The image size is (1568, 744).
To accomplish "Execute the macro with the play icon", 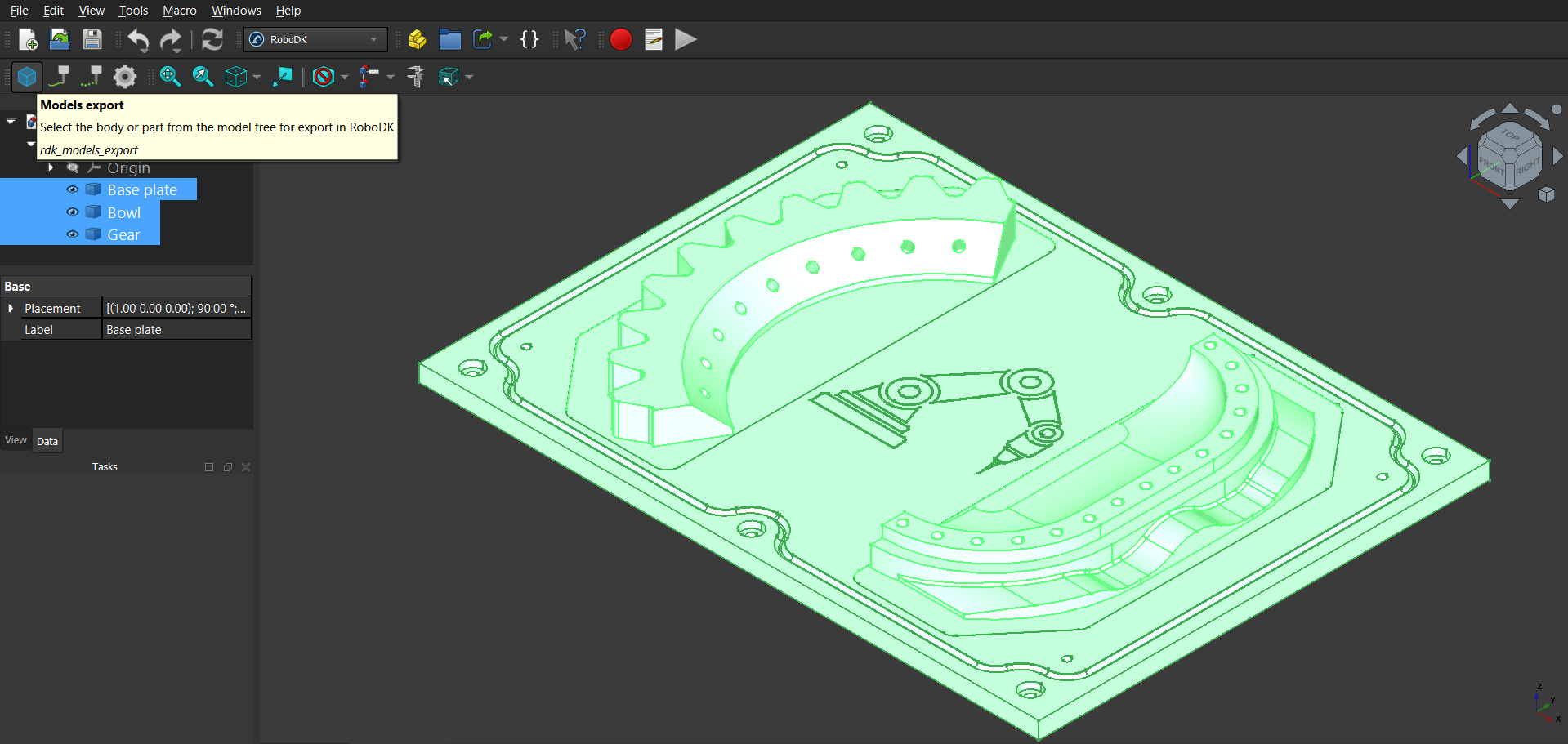I will [x=686, y=38].
